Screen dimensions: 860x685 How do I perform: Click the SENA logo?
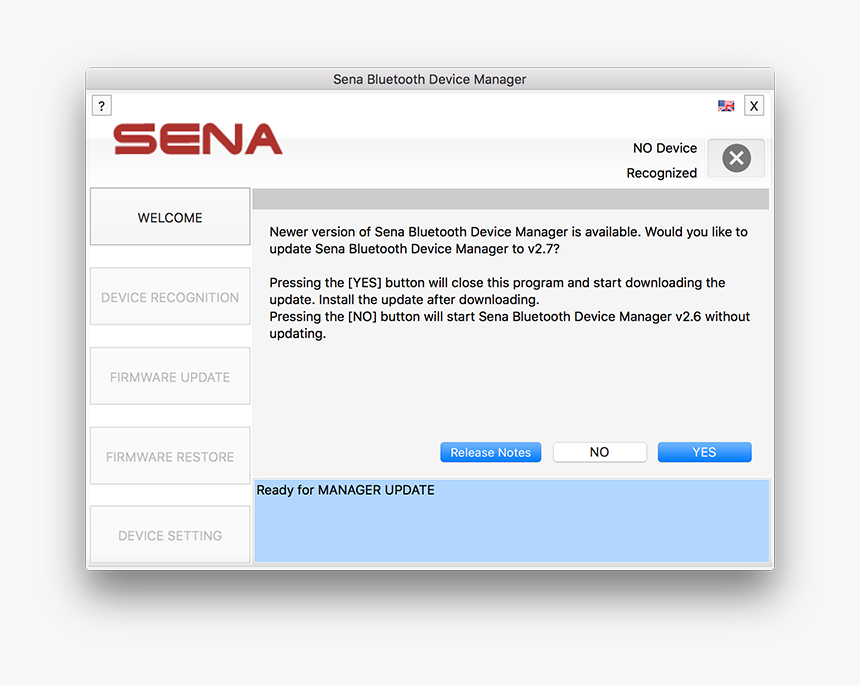[196, 140]
